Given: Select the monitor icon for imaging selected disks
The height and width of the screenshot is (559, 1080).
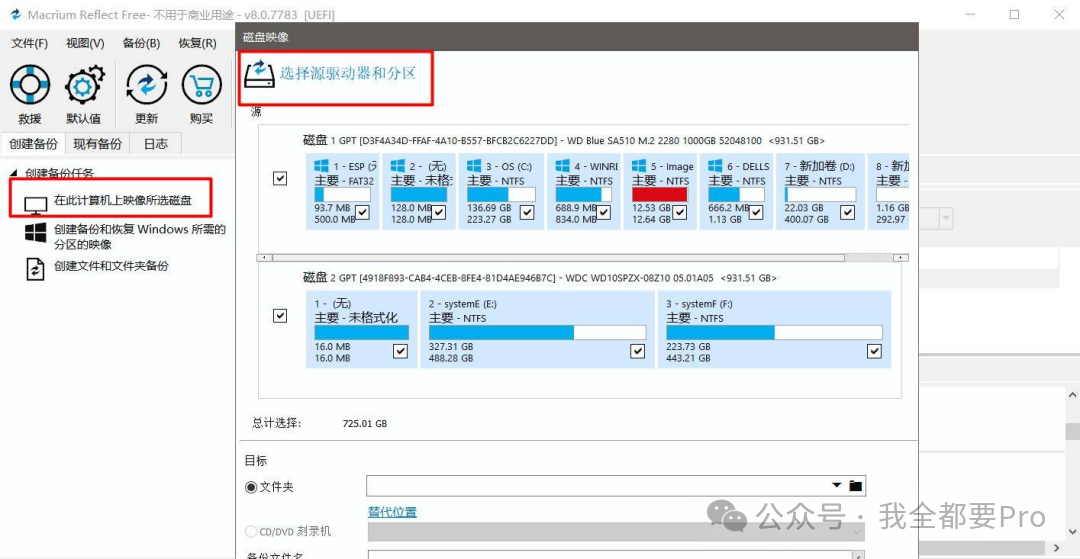Looking at the screenshot, I should pos(35,205).
